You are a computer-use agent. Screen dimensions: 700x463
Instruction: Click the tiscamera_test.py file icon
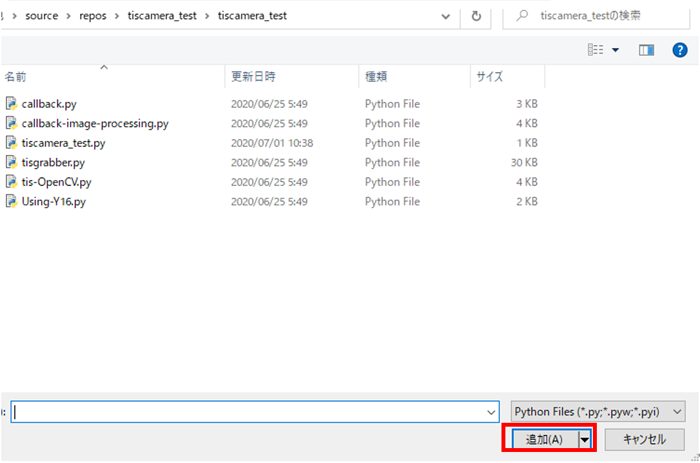click(11, 143)
